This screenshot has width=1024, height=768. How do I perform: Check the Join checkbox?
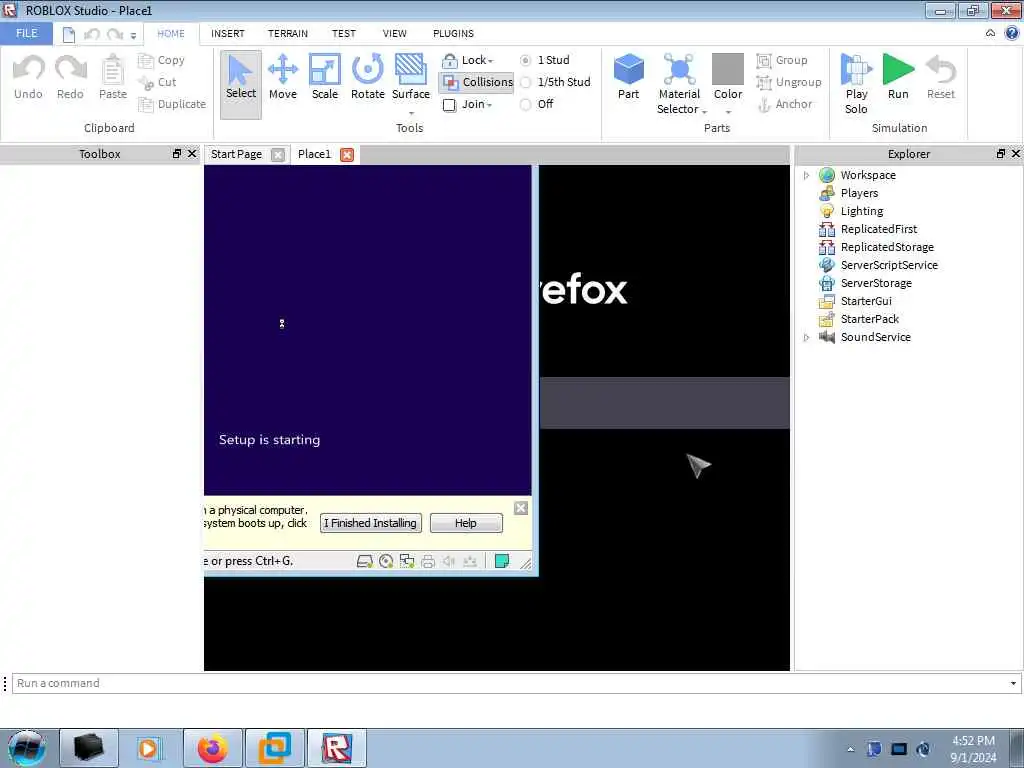[449, 104]
